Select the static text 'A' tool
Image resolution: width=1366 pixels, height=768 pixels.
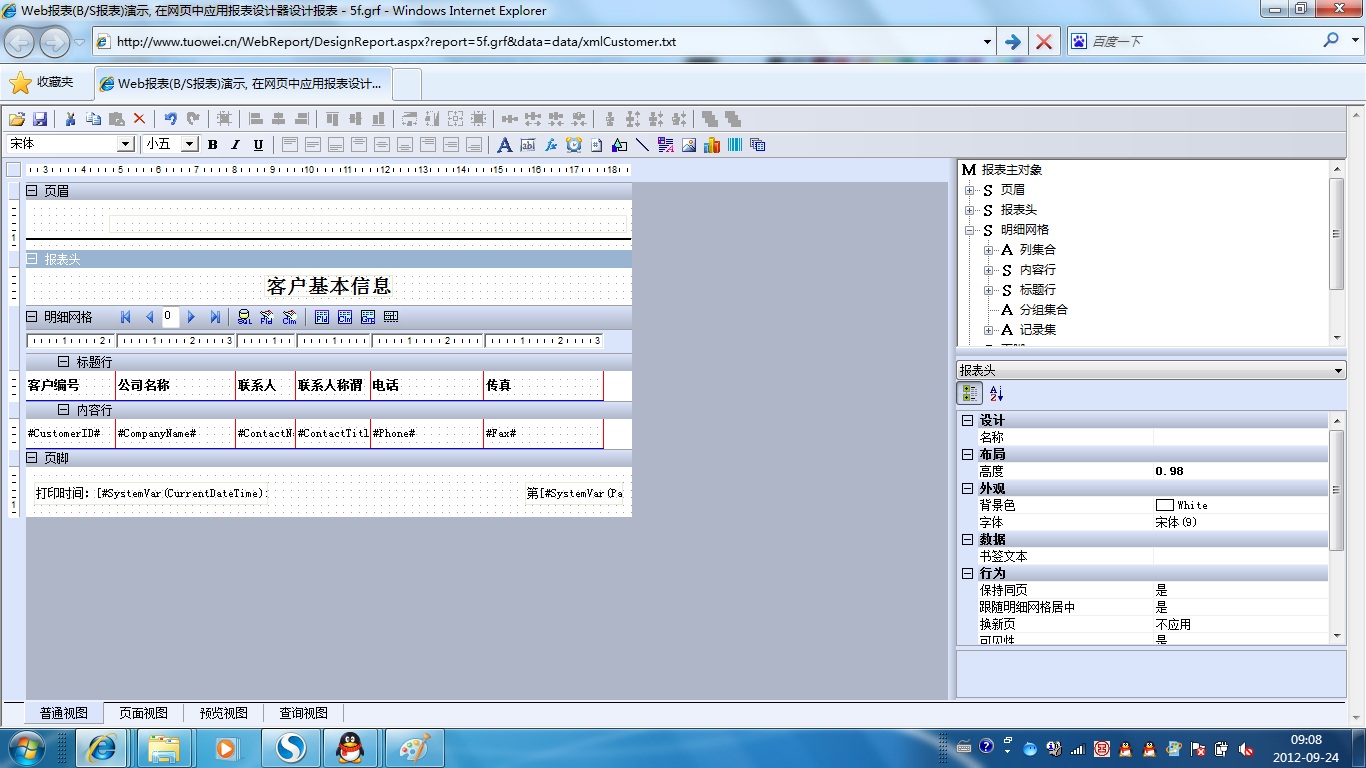pyautogui.click(x=504, y=145)
